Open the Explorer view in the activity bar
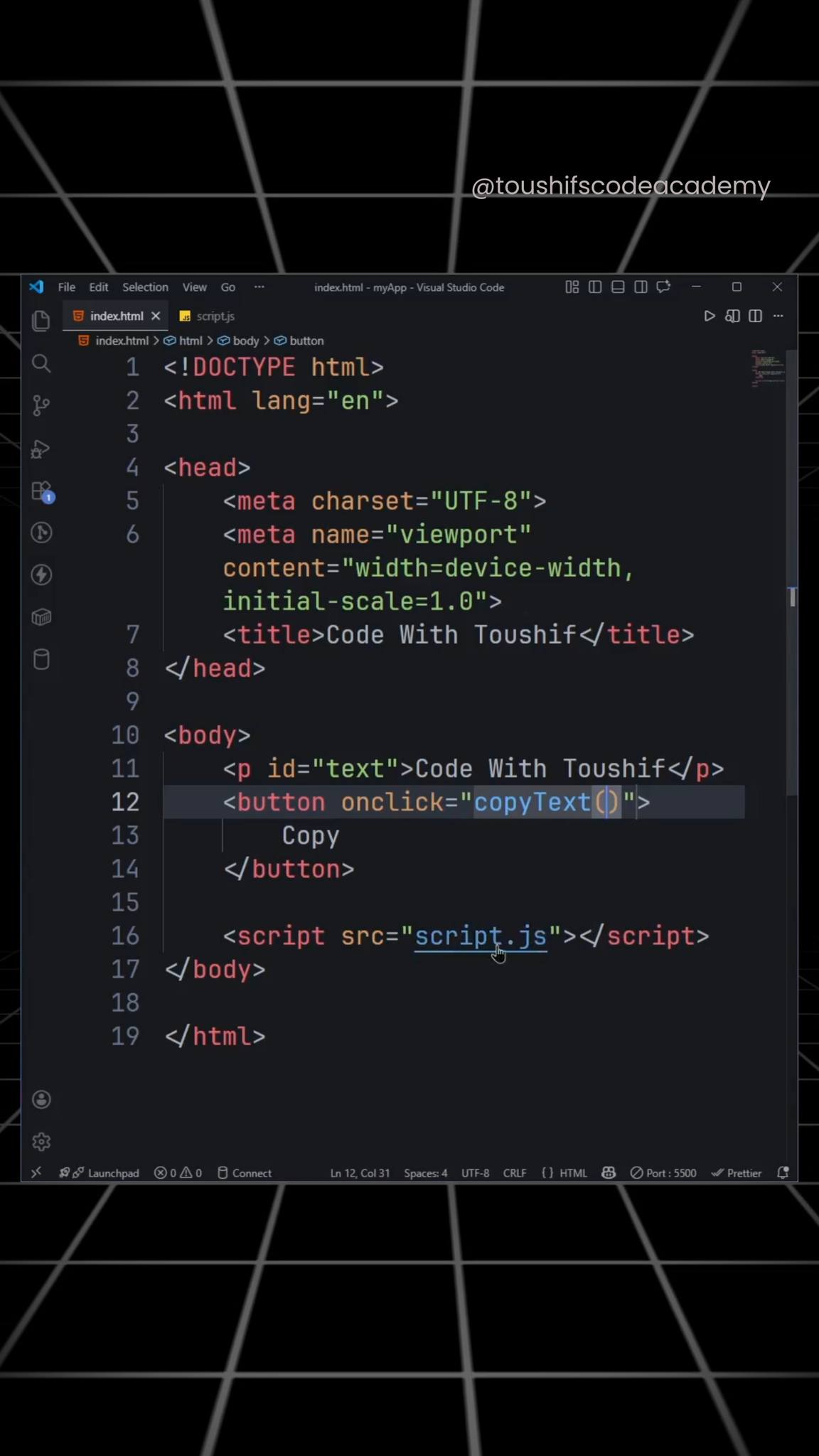Image resolution: width=819 pixels, height=1456 pixels. [x=41, y=321]
